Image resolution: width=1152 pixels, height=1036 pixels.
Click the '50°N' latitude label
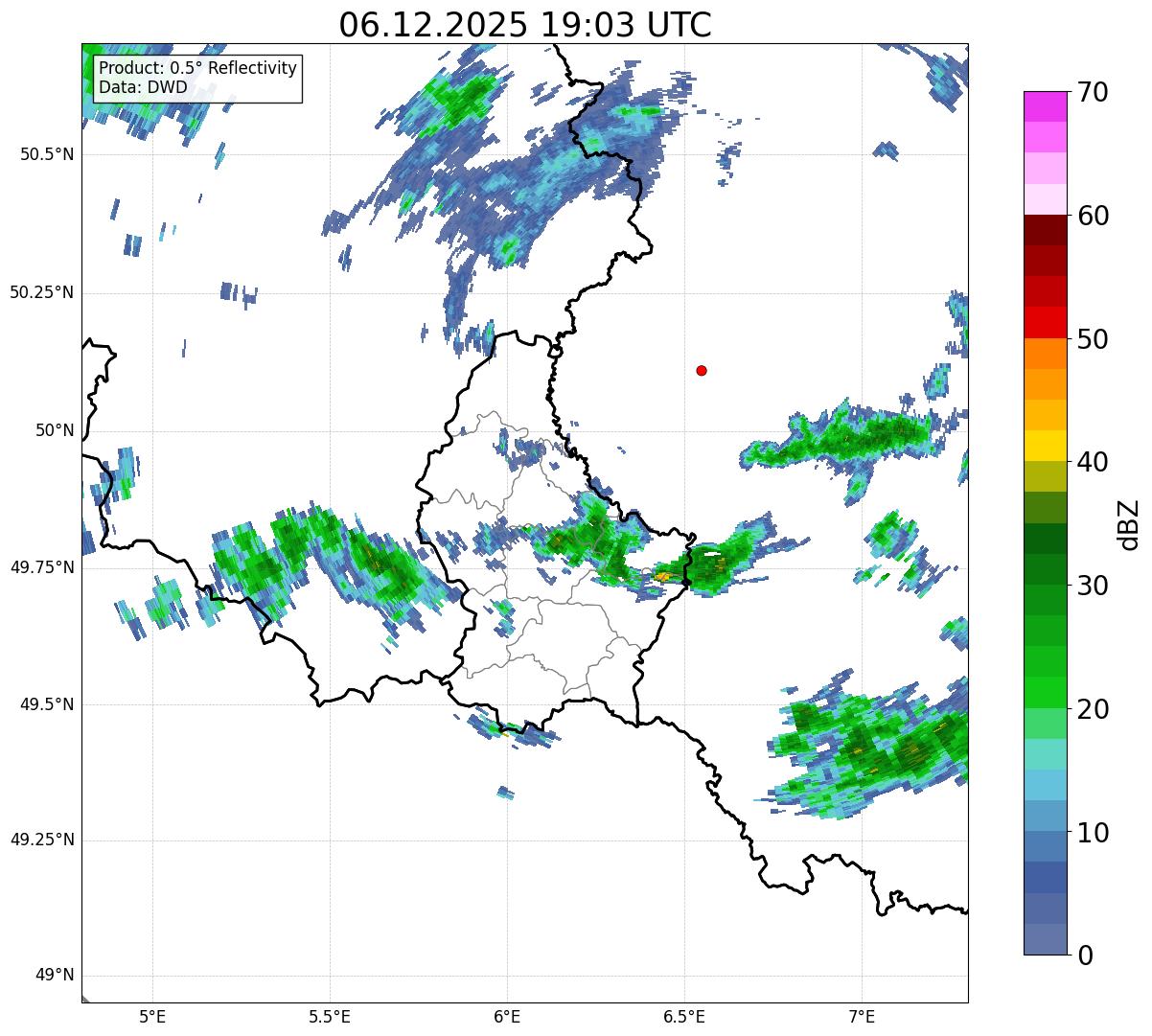tap(55, 430)
